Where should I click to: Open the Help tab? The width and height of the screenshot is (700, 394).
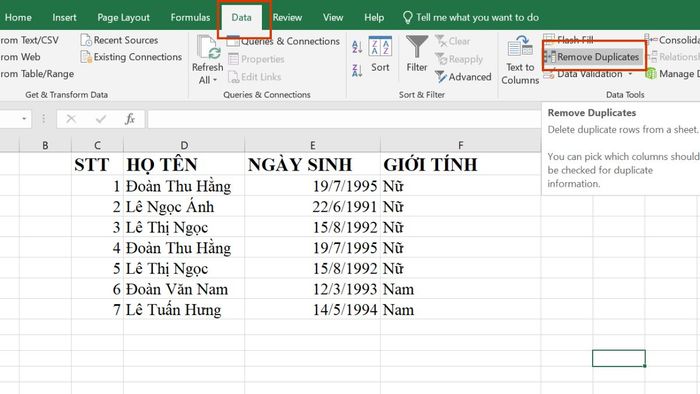pos(374,17)
